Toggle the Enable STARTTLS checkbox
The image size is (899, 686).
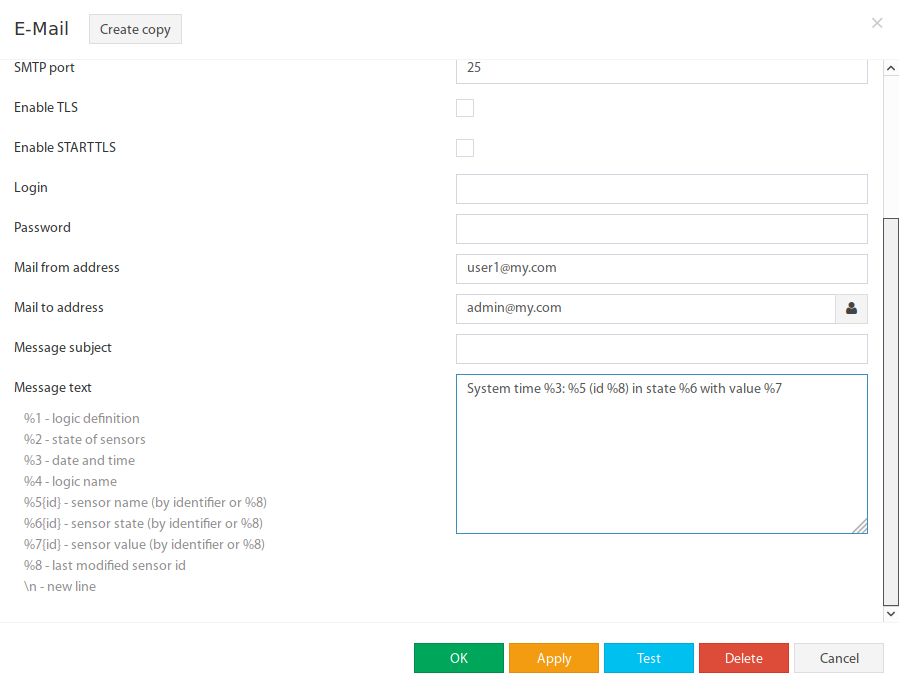click(x=465, y=148)
